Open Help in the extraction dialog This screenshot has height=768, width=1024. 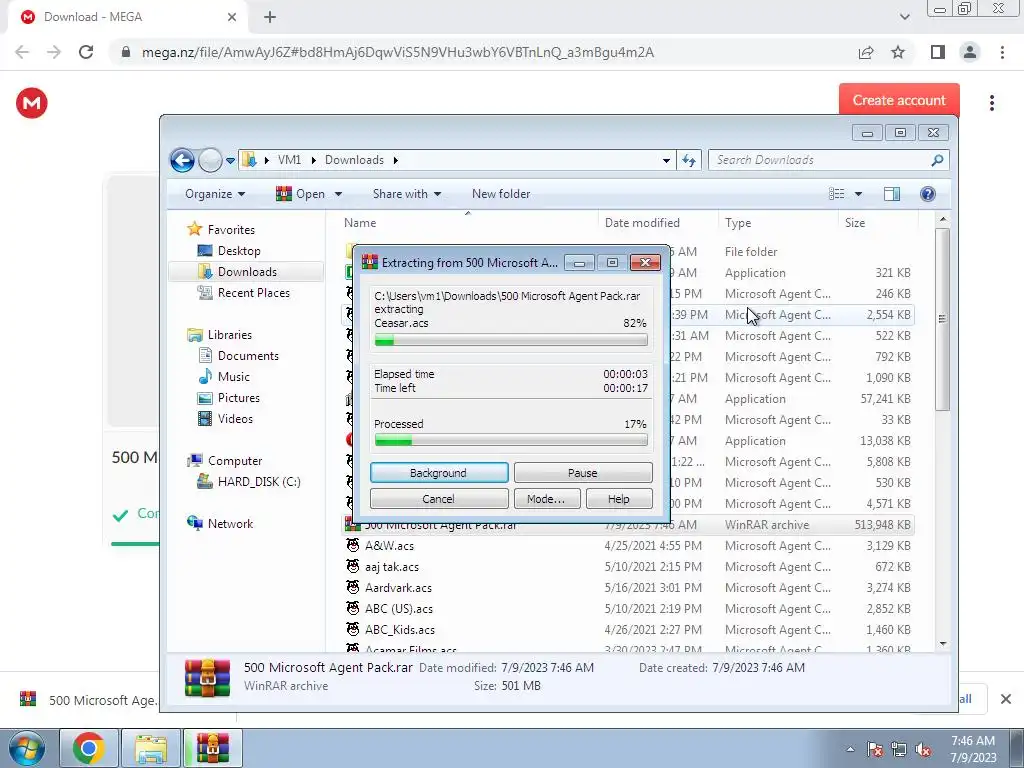pos(618,499)
